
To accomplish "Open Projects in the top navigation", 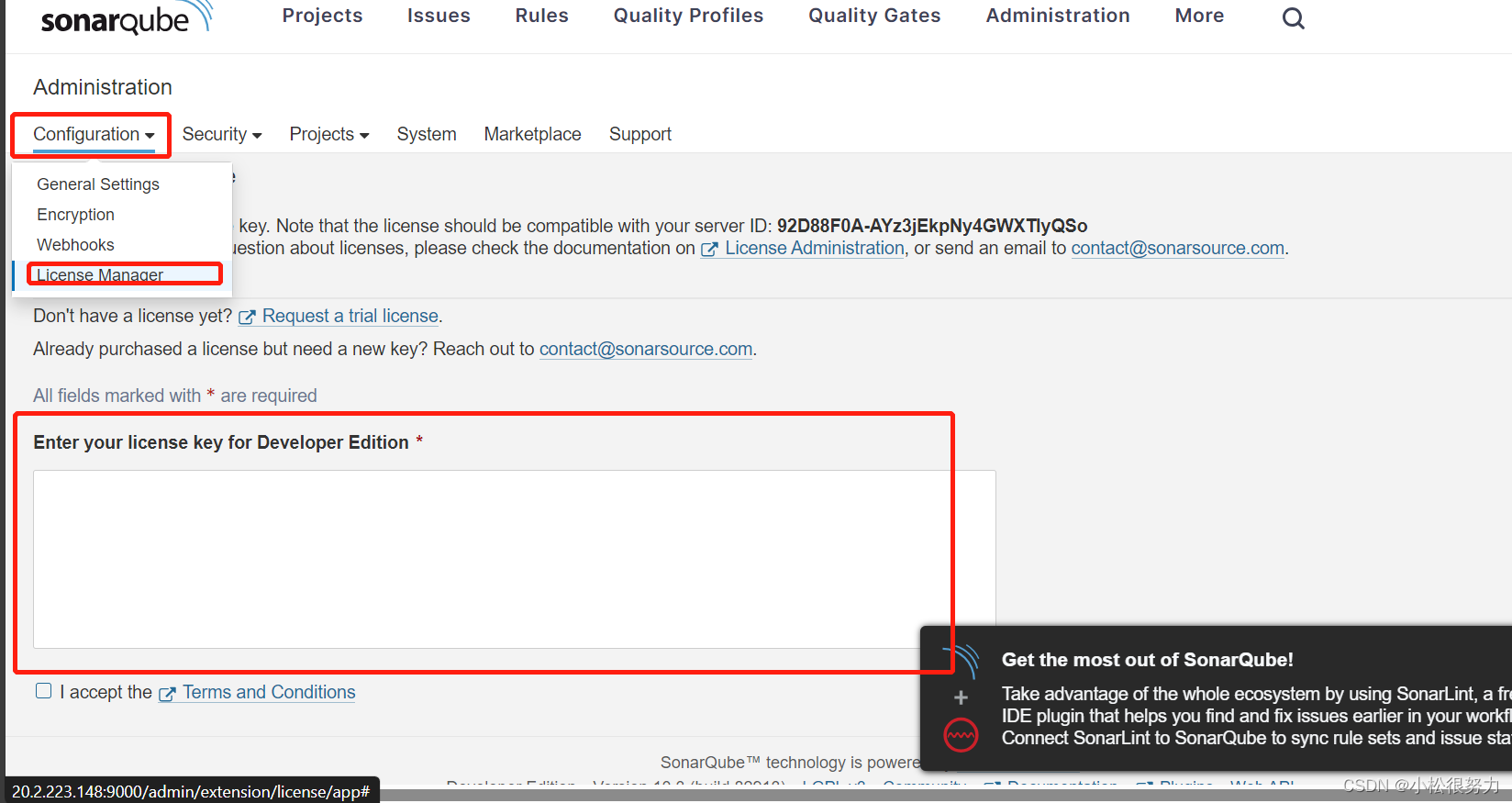I will click(322, 16).
